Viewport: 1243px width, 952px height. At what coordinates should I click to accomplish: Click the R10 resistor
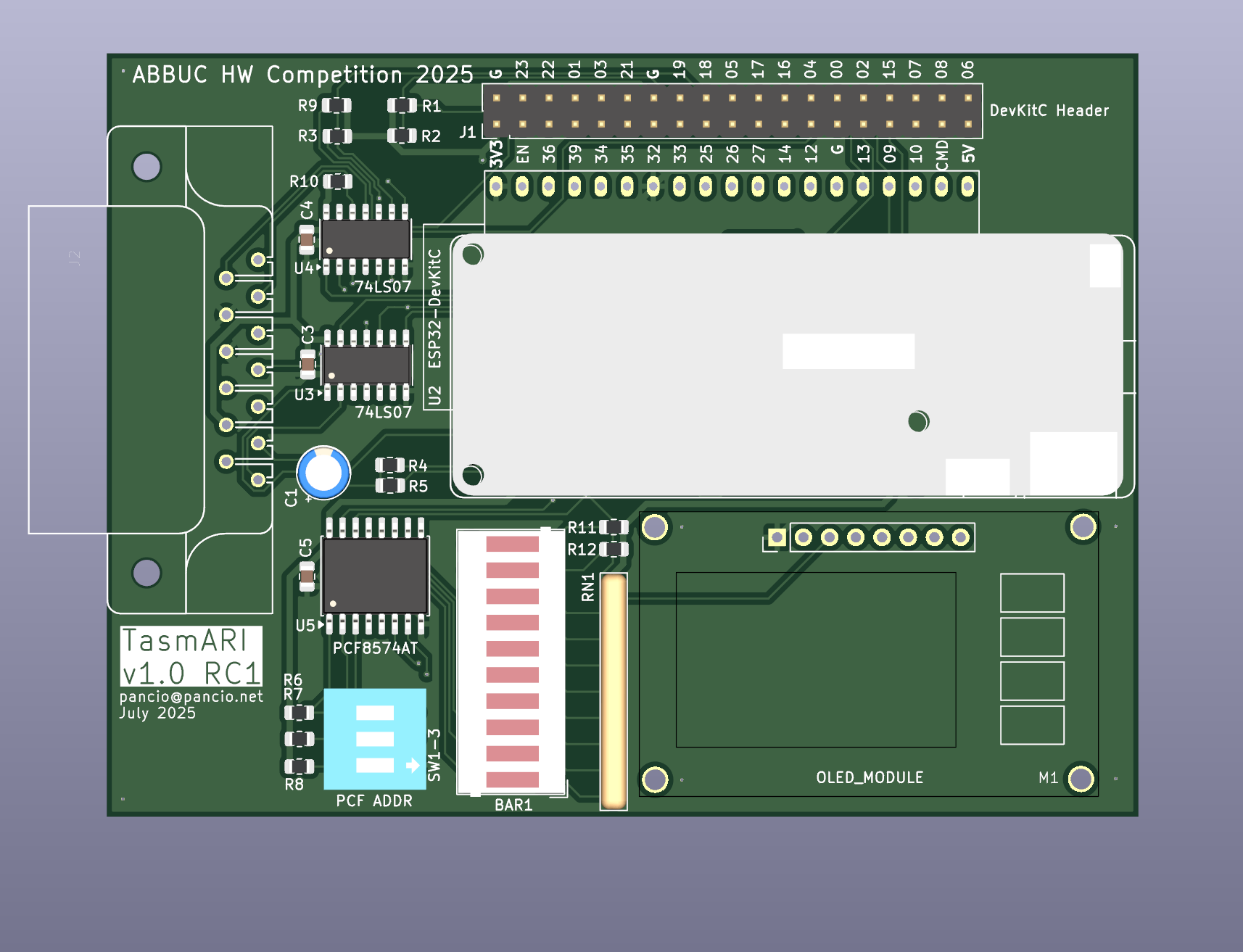337,181
